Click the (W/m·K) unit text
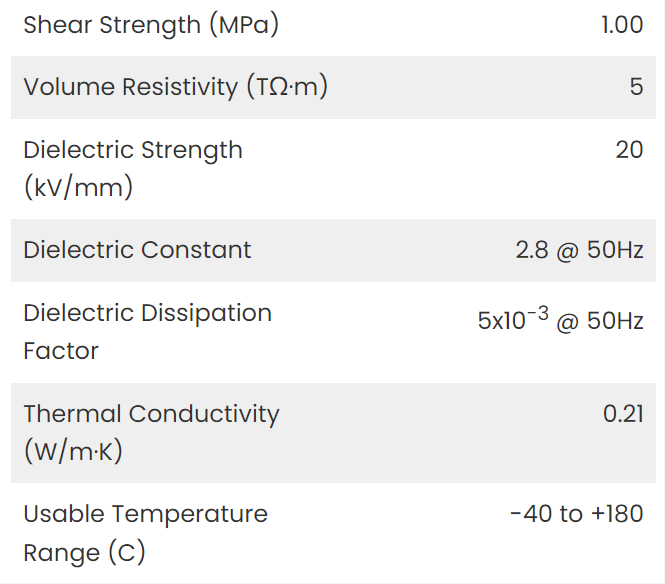 [73, 451]
